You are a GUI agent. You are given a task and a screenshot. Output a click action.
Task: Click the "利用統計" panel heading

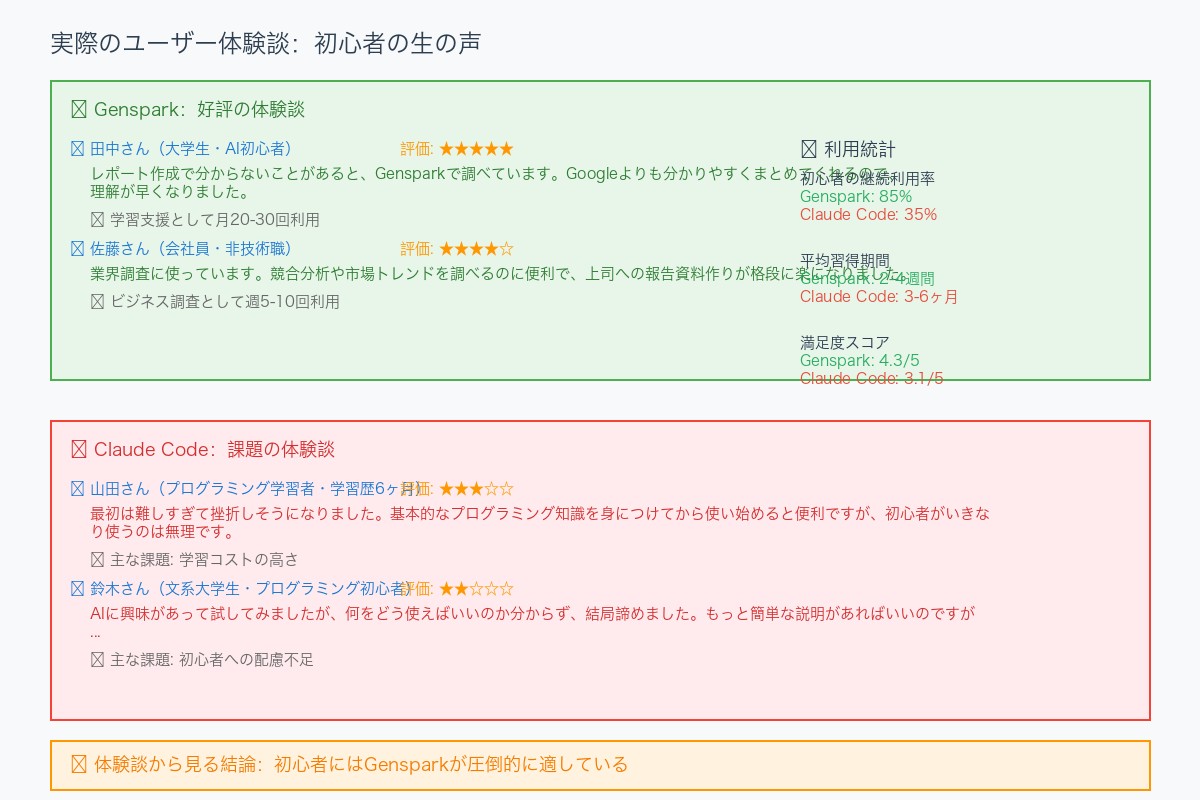860,149
